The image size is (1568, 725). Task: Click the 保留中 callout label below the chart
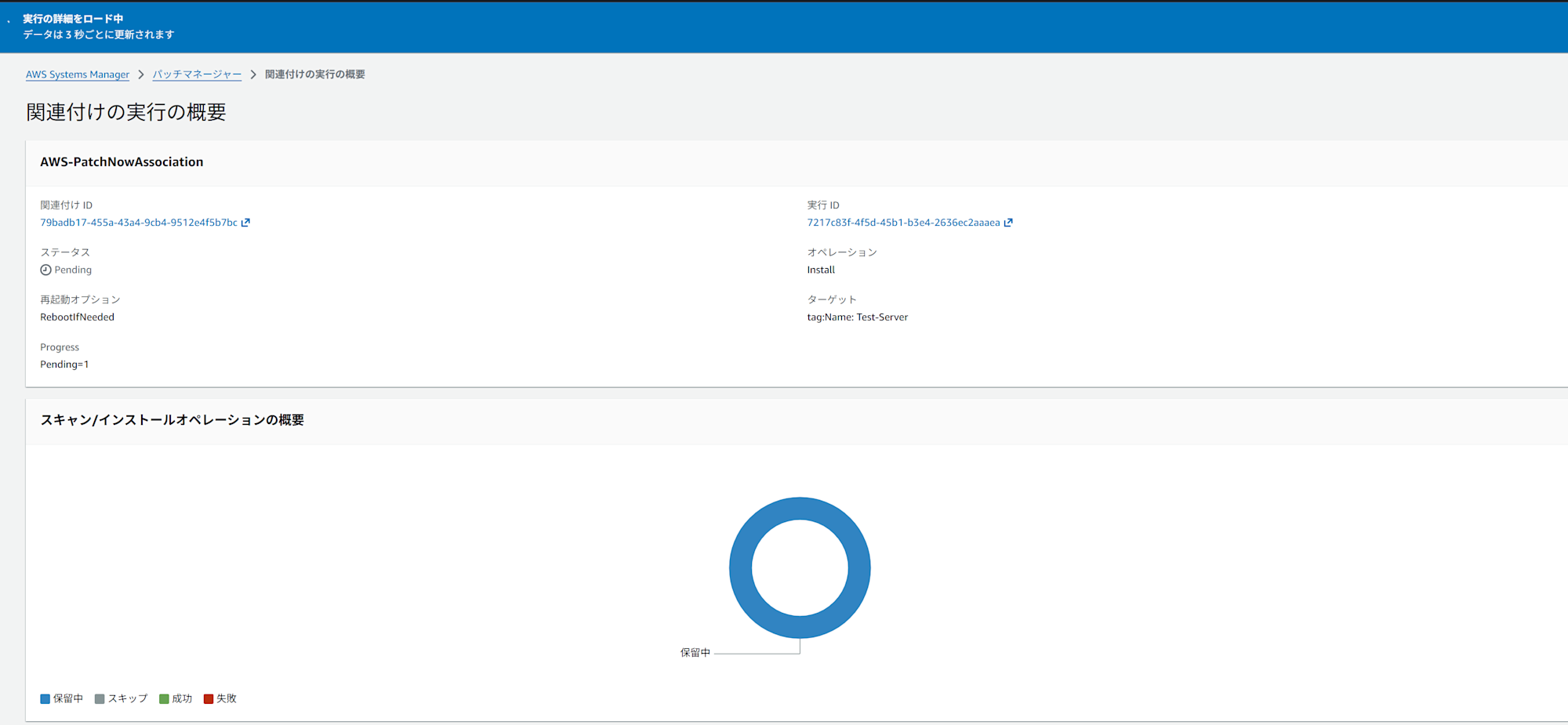[x=695, y=652]
